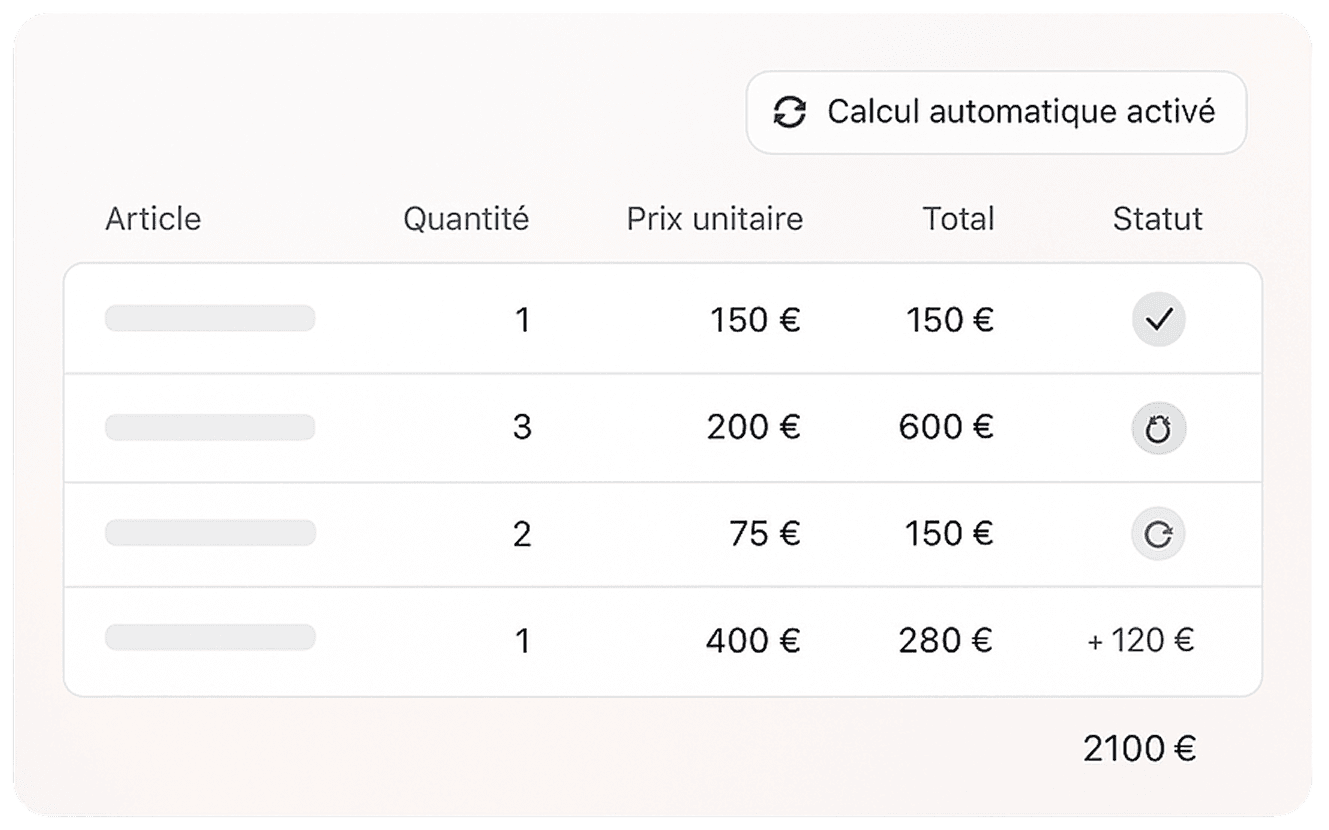
Task: Toggle the Calcul automatique activé button
Action: tap(996, 112)
